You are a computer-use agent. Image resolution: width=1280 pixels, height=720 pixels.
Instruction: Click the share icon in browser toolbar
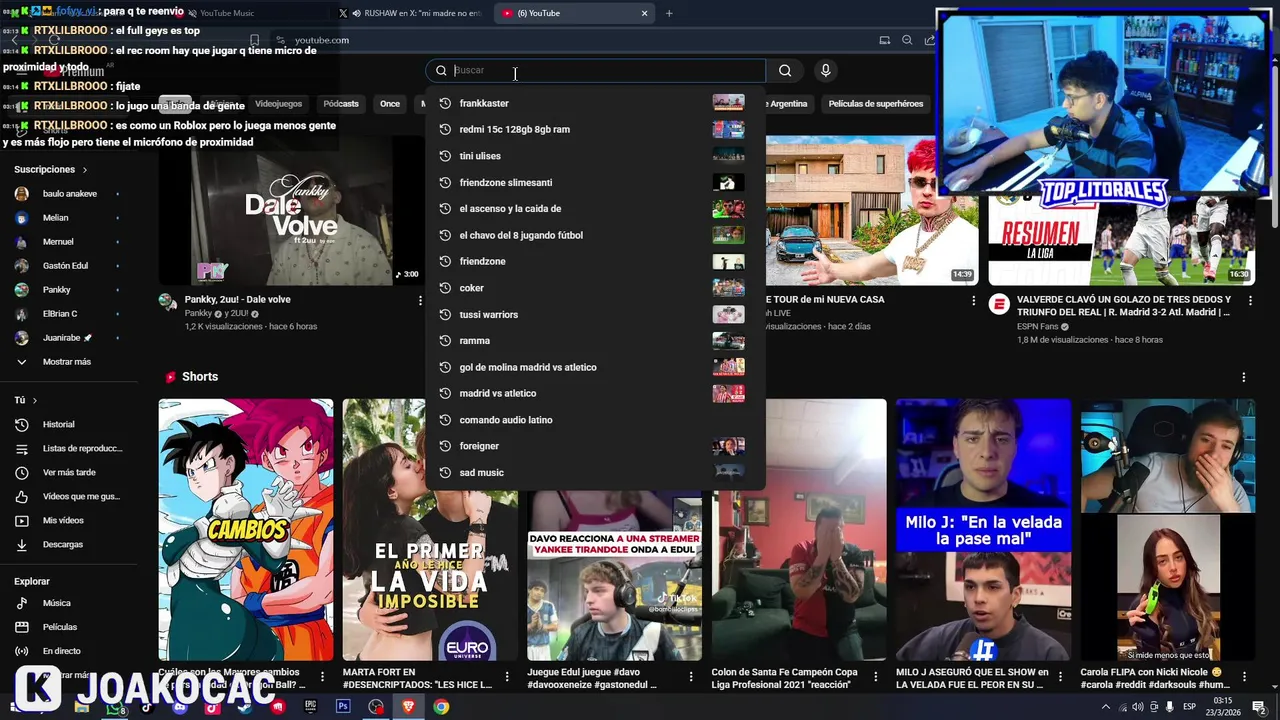point(929,40)
